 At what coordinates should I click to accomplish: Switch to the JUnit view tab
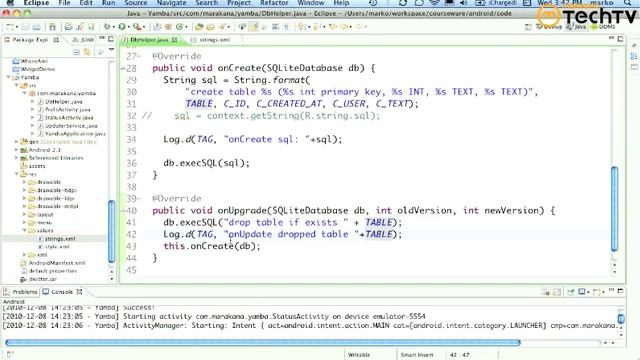coord(83,40)
